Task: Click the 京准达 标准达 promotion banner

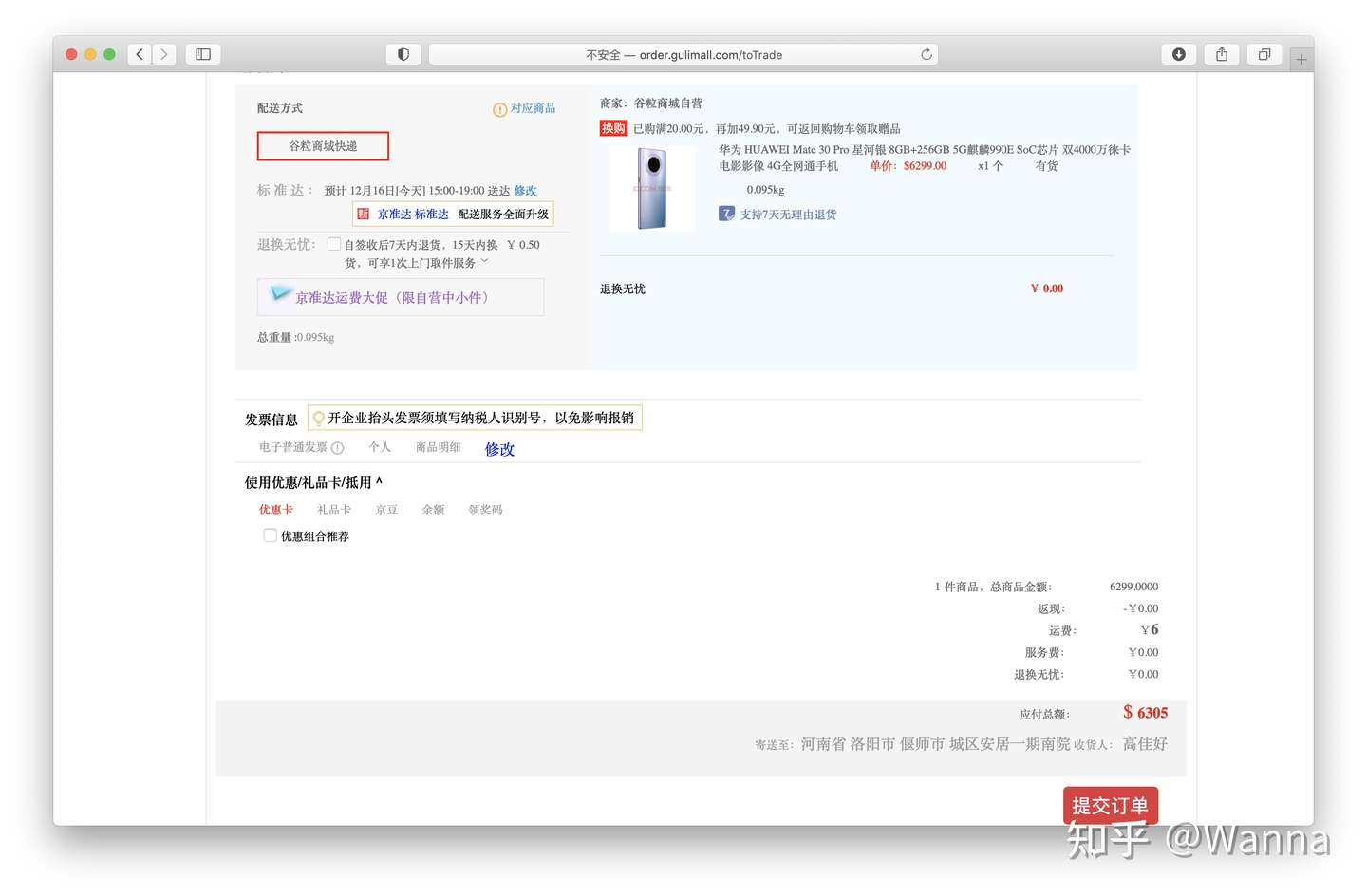Action: (x=453, y=215)
